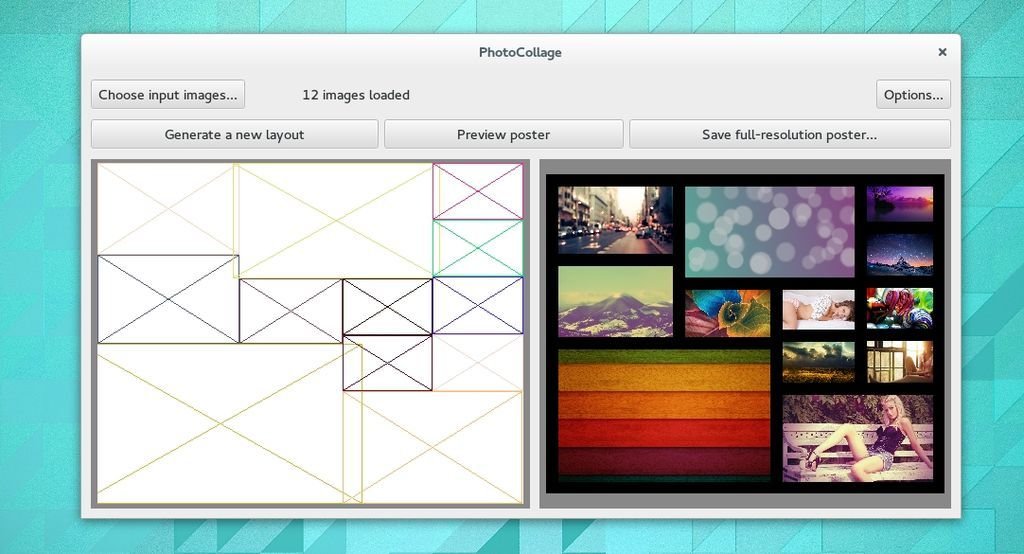Click the bokeh circles photo
The height and width of the screenshot is (554, 1024).
[769, 231]
